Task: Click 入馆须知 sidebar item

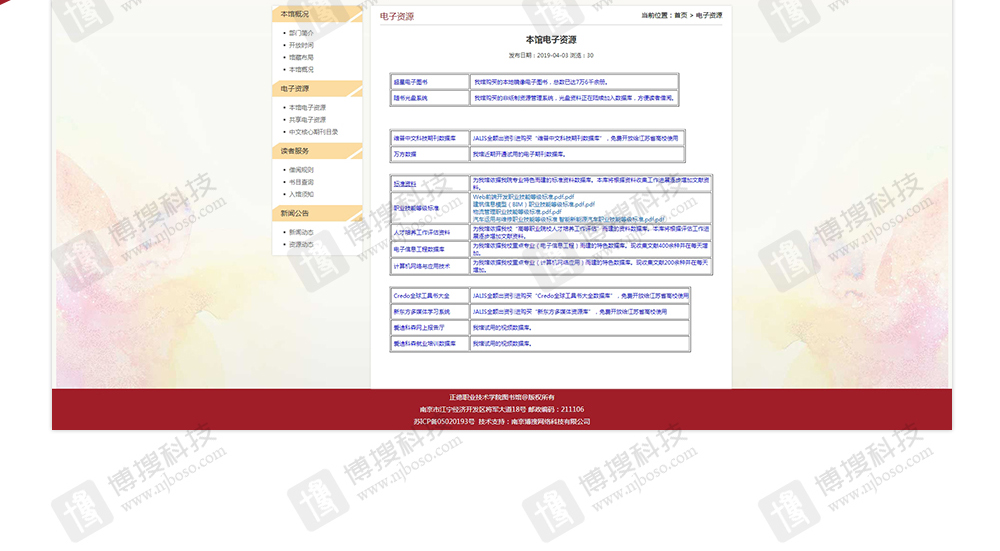Action: point(301,194)
